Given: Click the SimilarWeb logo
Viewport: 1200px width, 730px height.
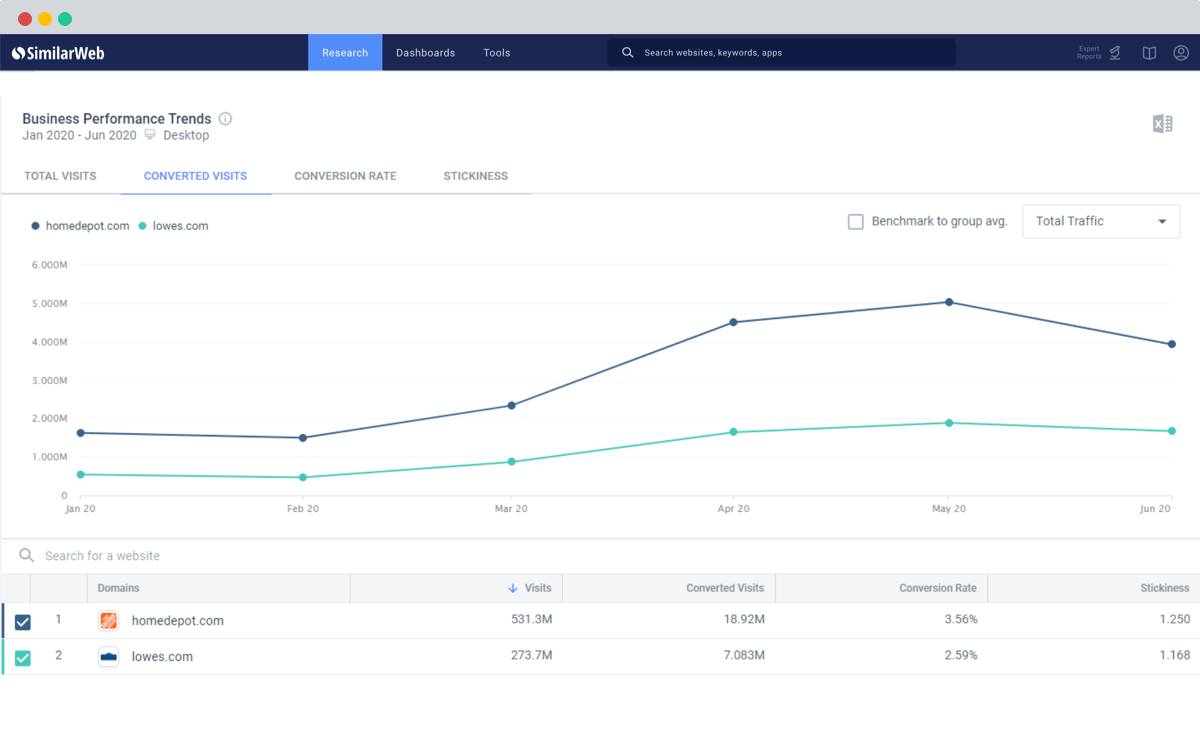Looking at the screenshot, I should 58,53.
